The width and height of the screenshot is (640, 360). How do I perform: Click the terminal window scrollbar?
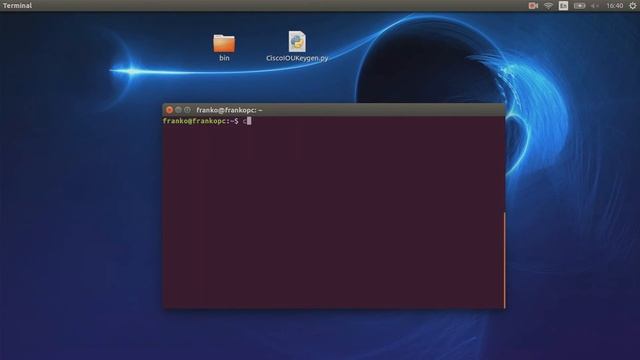click(x=504, y=260)
